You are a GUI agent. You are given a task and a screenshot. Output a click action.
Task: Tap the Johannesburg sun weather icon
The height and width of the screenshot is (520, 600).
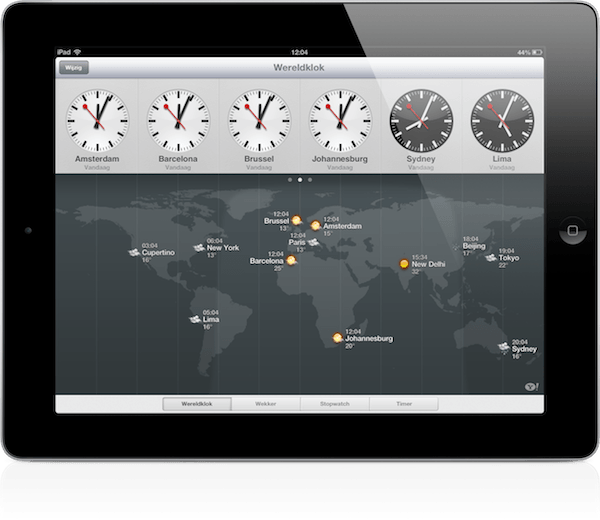[337, 338]
